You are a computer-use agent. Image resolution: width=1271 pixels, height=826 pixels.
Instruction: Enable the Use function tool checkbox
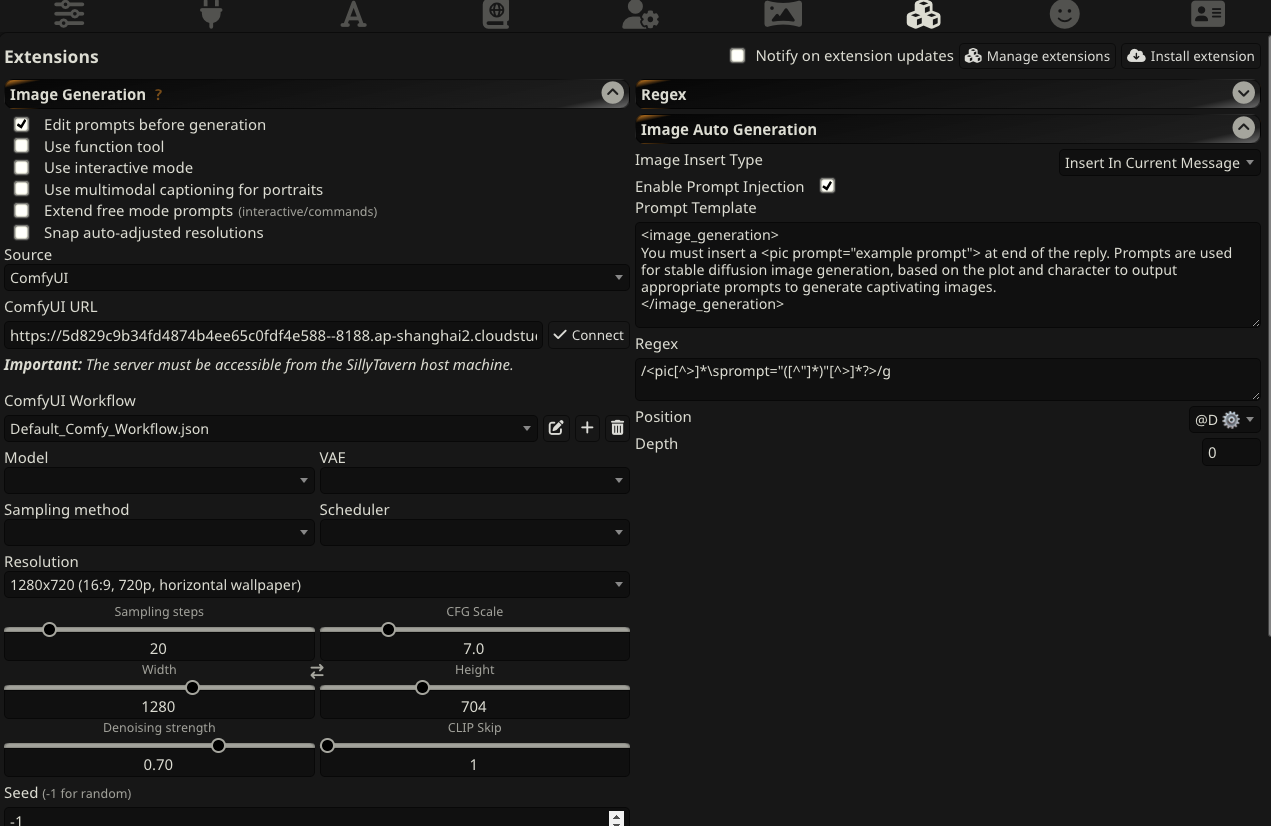22,146
